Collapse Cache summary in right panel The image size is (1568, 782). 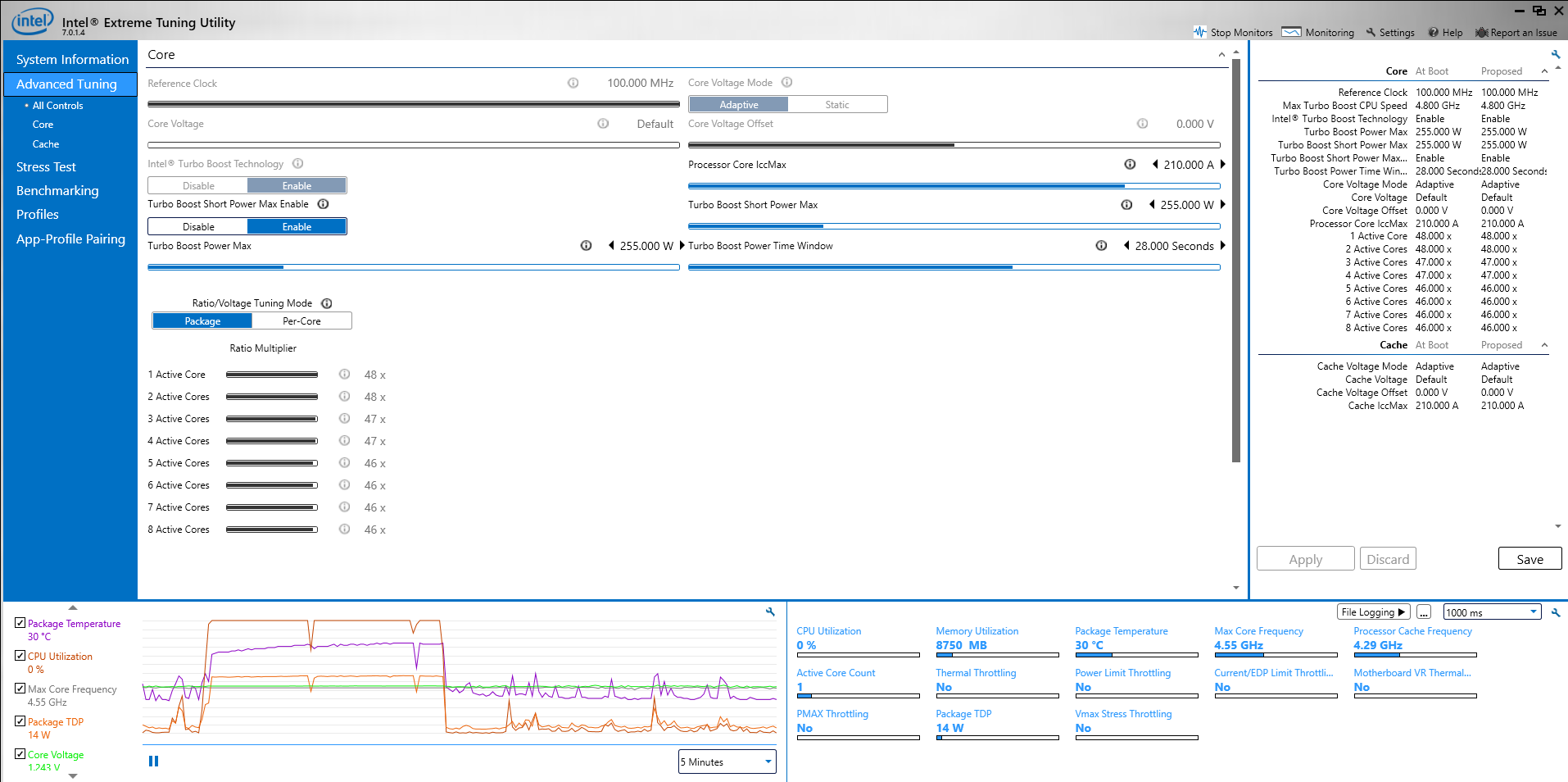pos(1544,345)
